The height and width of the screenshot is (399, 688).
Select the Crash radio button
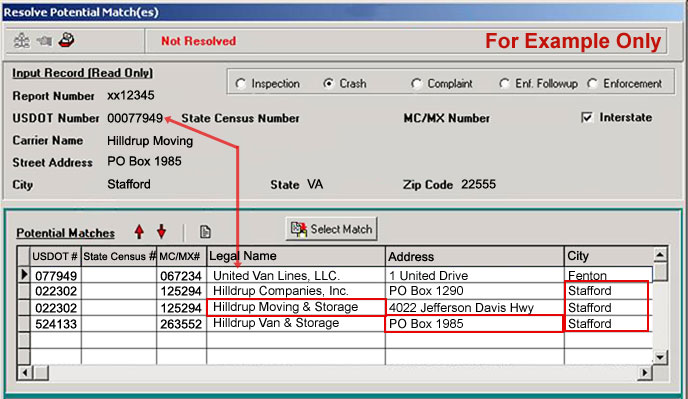328,83
